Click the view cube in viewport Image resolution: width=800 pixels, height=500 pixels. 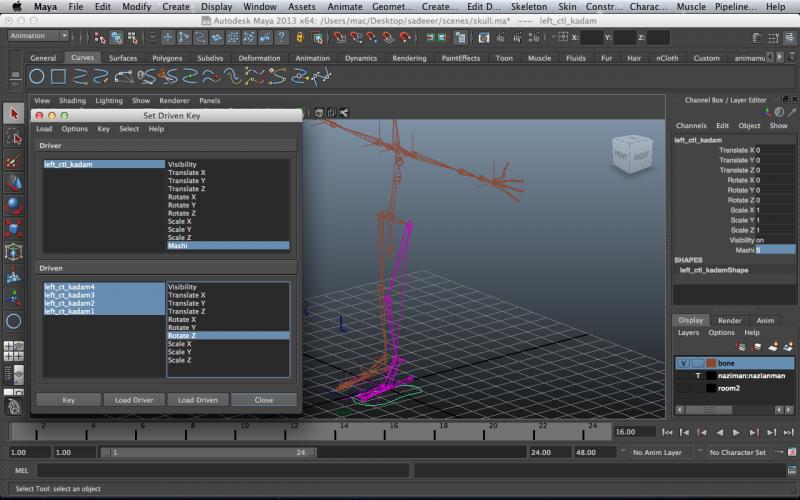(x=629, y=154)
